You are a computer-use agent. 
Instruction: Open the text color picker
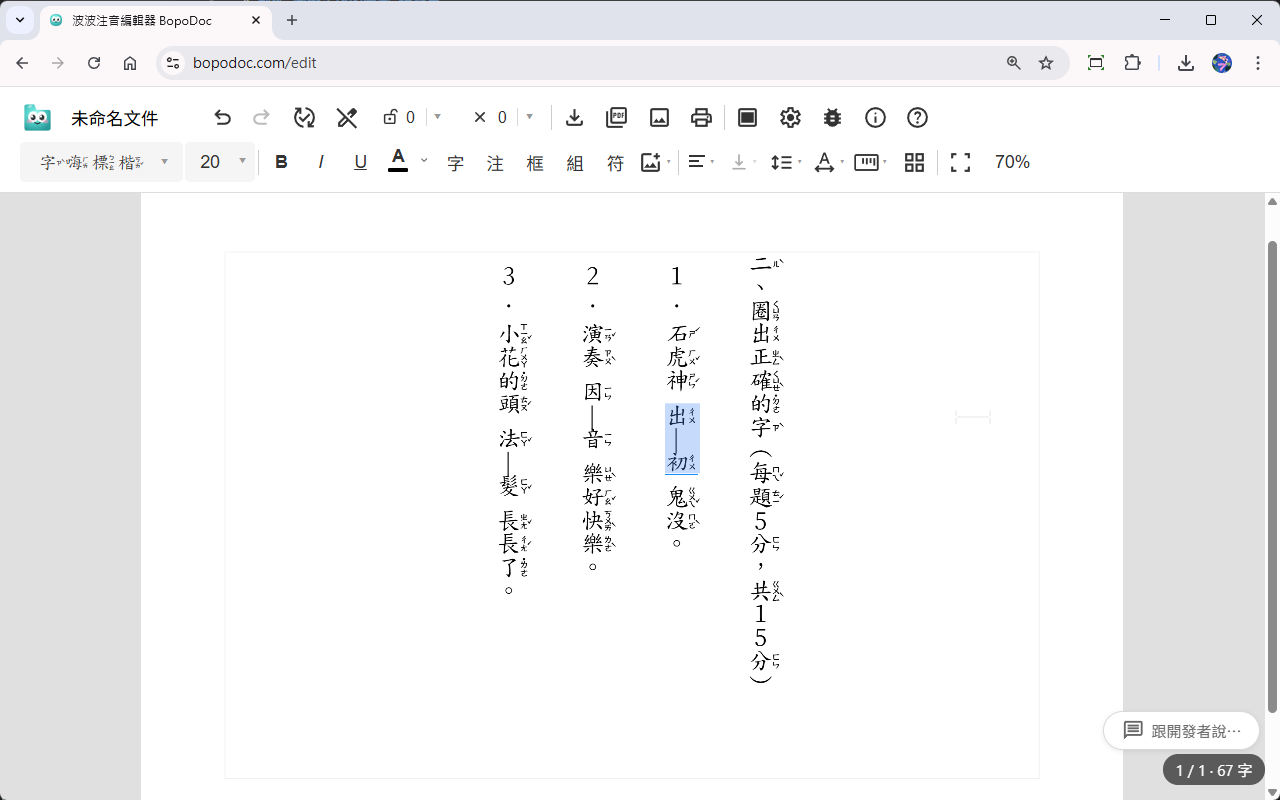[398, 161]
